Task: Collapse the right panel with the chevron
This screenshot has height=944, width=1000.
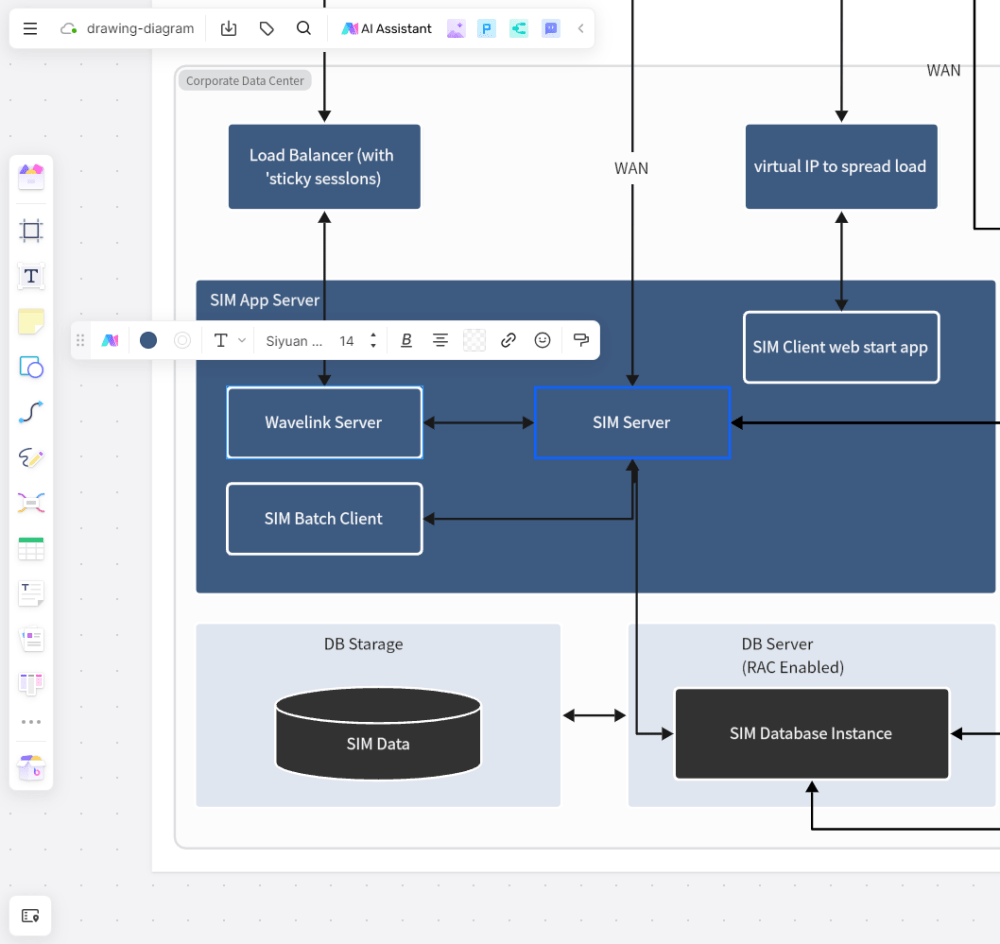Action: coord(581,28)
